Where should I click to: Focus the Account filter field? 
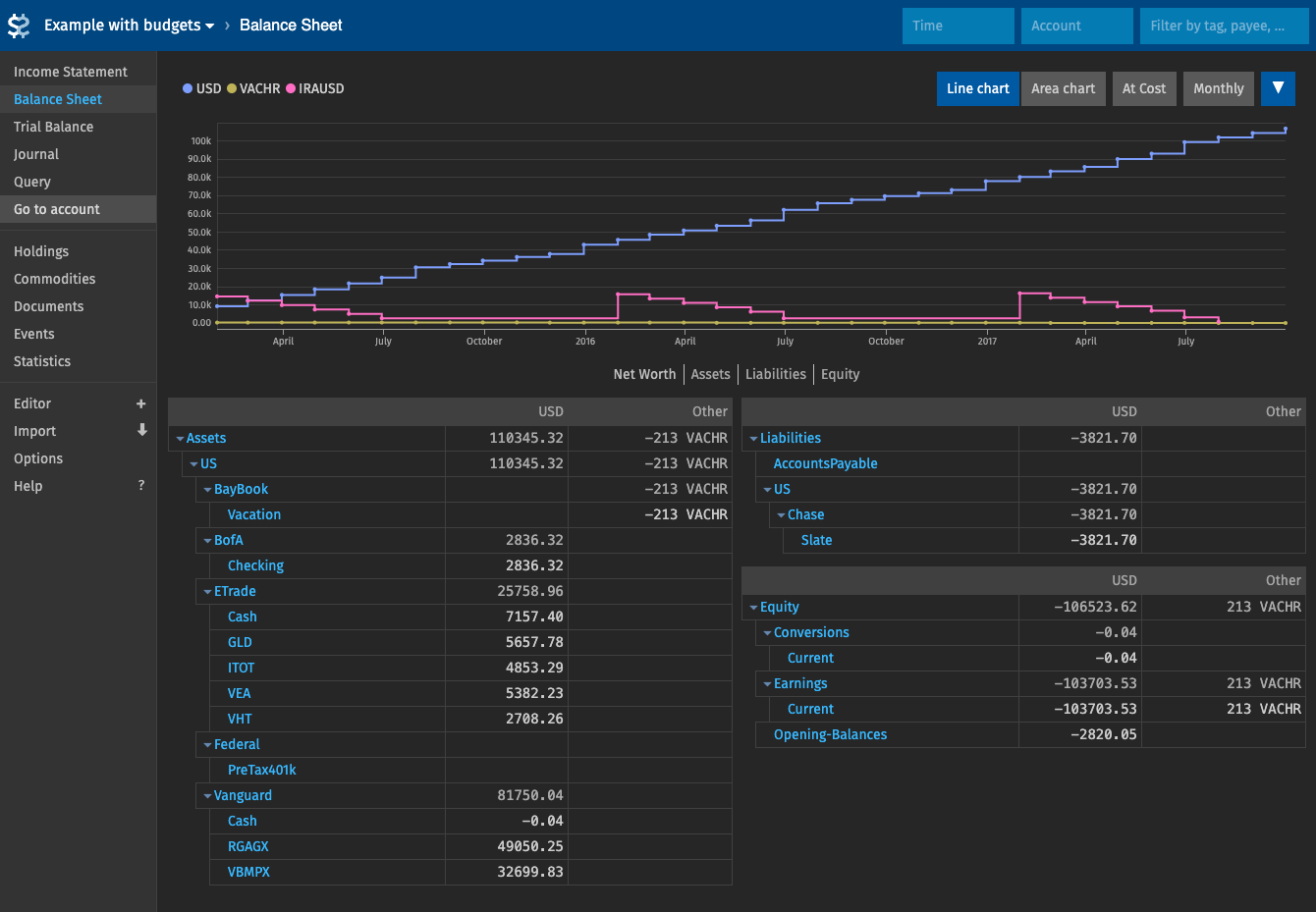point(1076,26)
